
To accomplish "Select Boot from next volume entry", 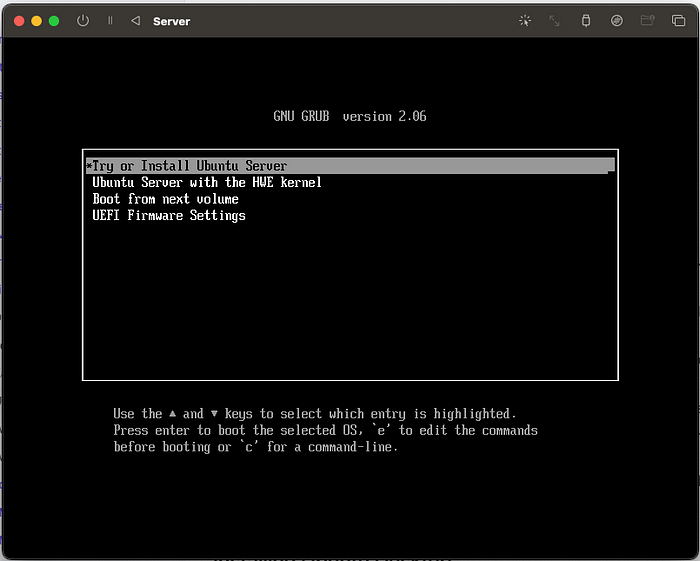I will point(165,199).
